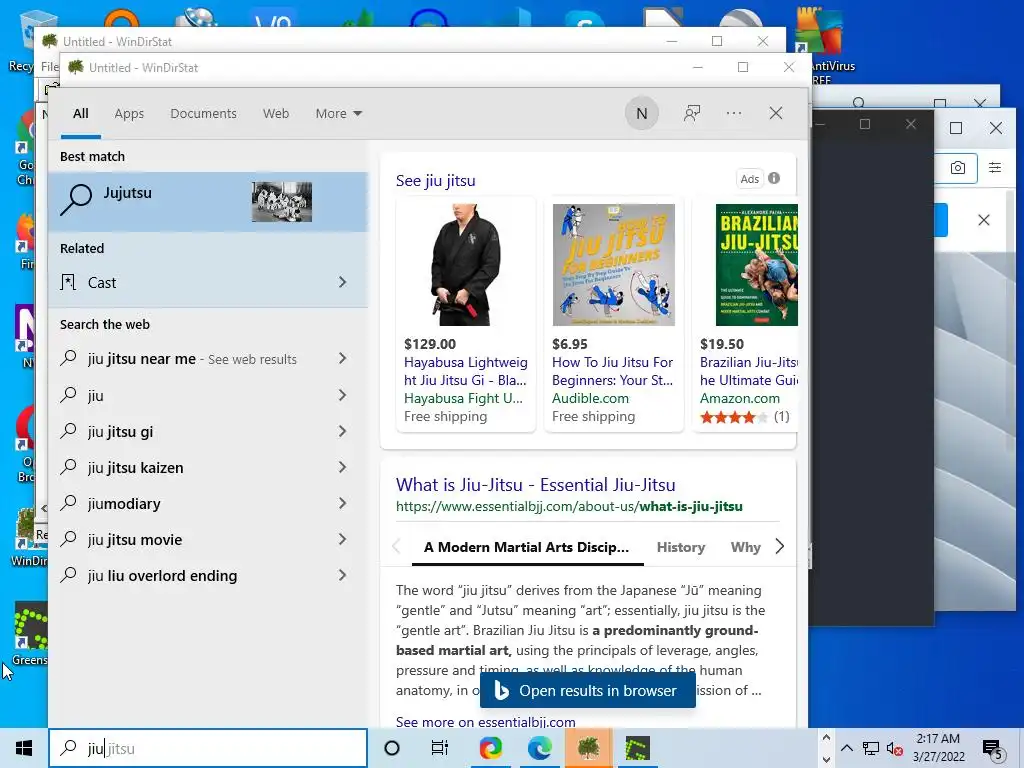
Task: Click the Cortana circle icon in taskbar
Action: tap(392, 748)
